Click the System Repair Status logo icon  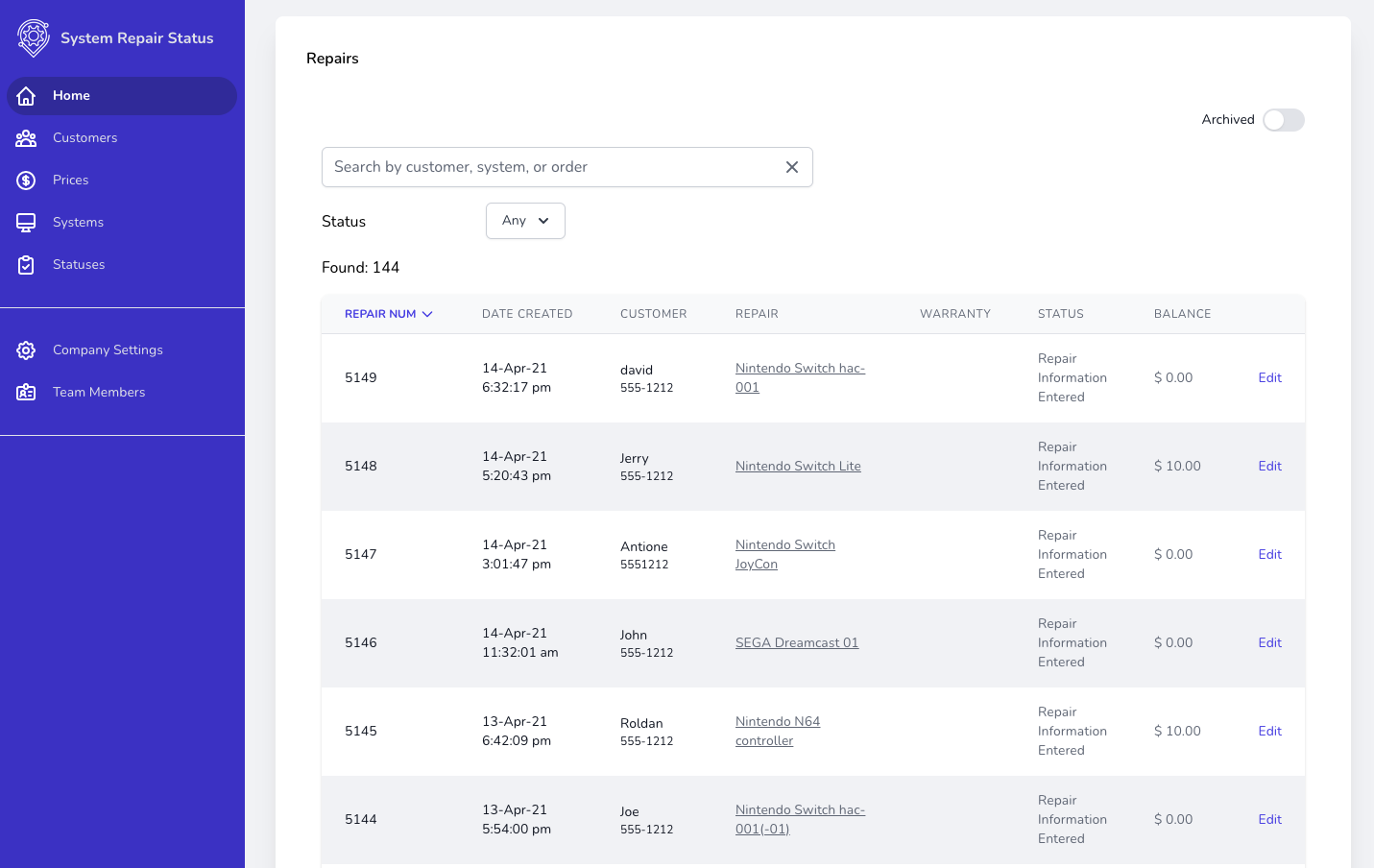[x=34, y=38]
